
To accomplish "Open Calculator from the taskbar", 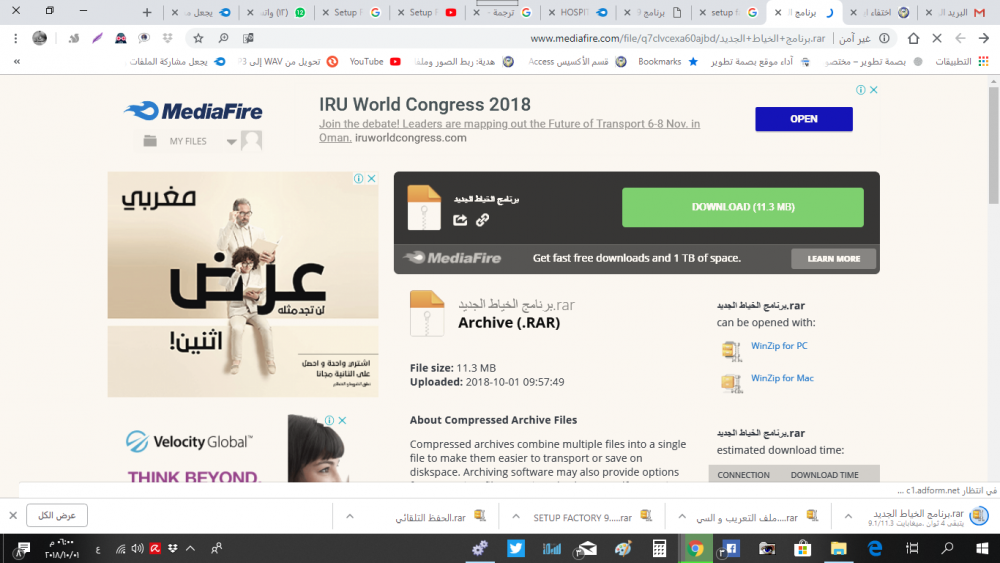I will 659,548.
